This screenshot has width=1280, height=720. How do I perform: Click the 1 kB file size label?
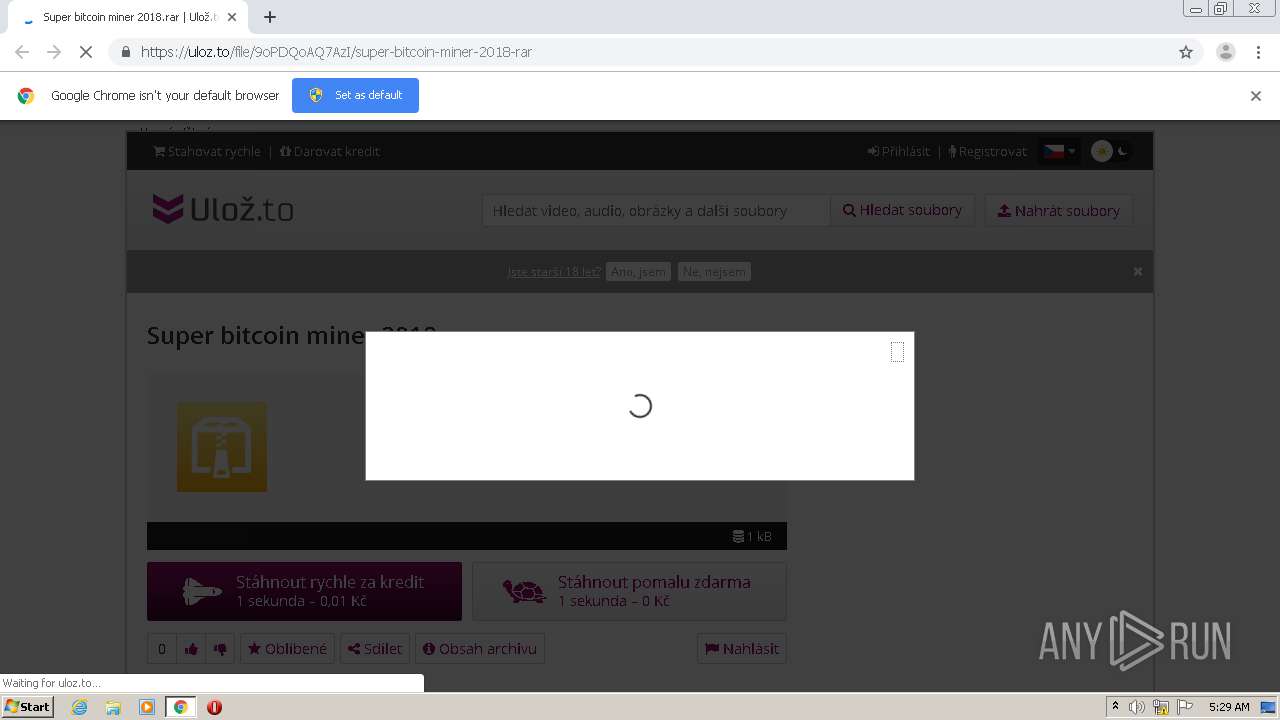click(752, 537)
